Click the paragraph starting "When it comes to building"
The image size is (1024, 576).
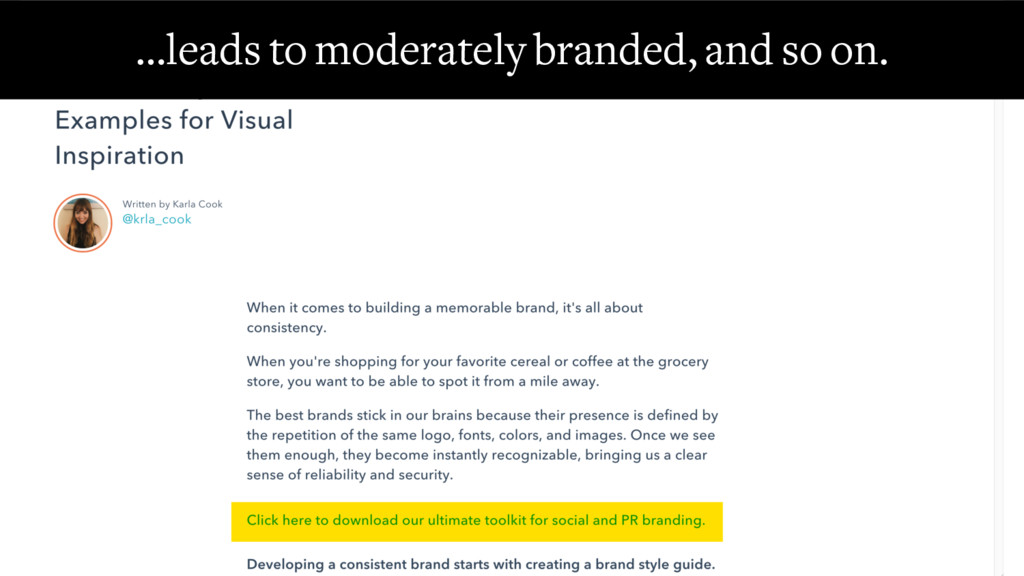pos(445,317)
